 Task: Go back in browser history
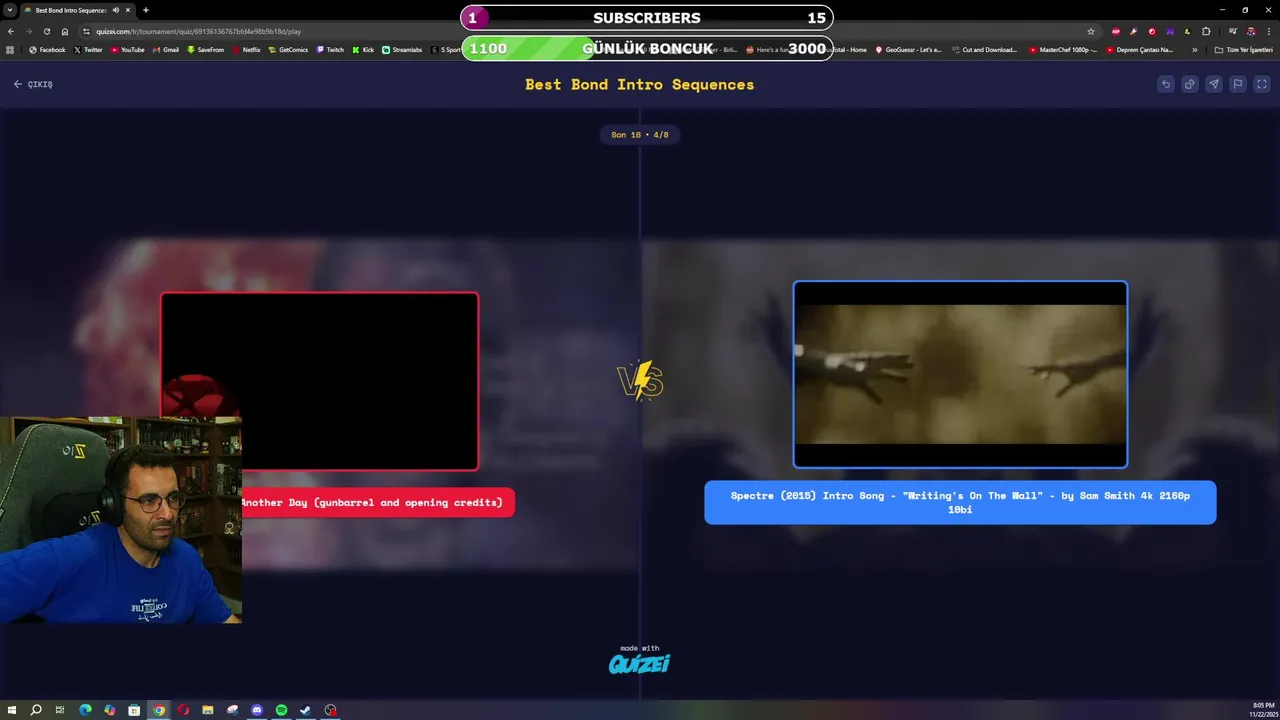11,31
